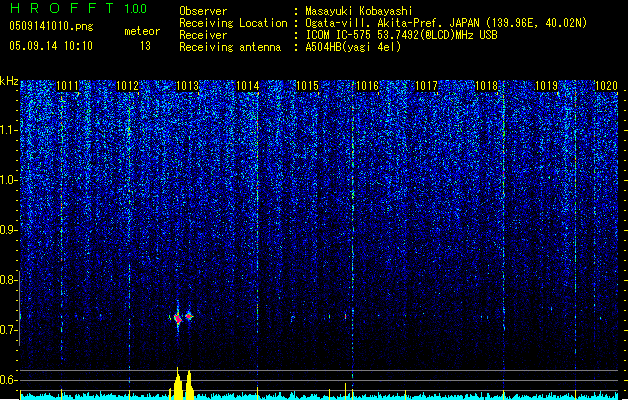Click the 1020 time marker
The width and height of the screenshot is (629, 400).
606,86
